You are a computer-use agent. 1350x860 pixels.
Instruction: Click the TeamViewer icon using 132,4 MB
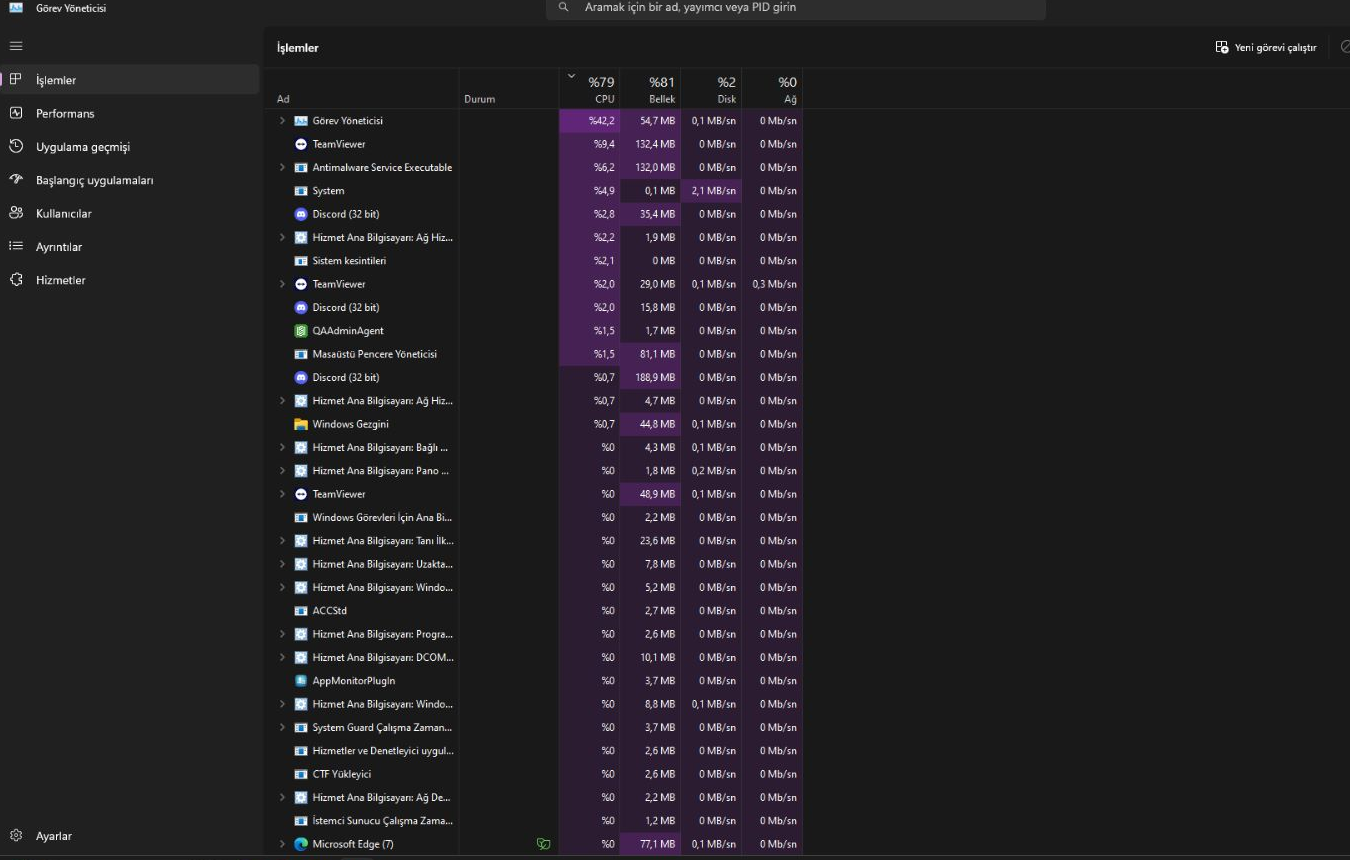click(301, 144)
